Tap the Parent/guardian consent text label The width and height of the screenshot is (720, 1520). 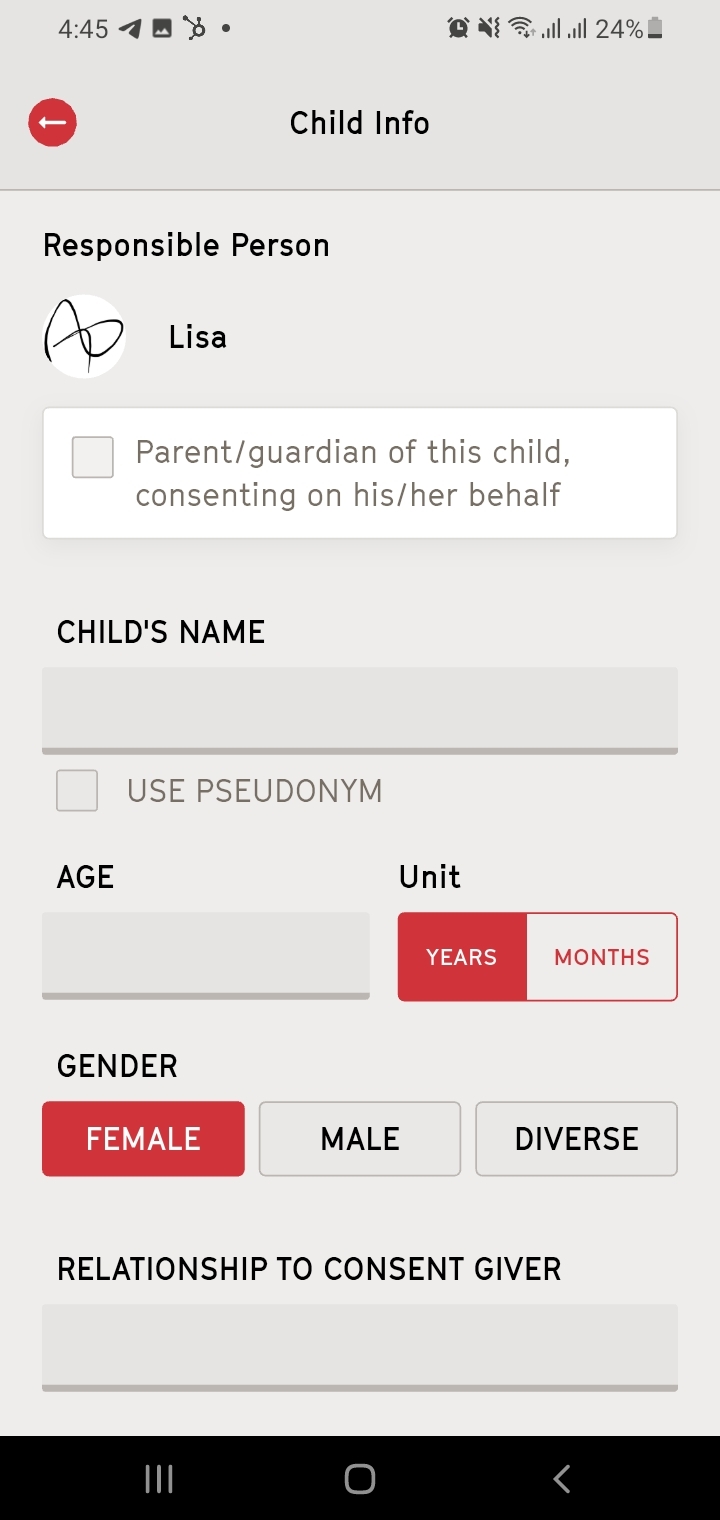[353, 473]
